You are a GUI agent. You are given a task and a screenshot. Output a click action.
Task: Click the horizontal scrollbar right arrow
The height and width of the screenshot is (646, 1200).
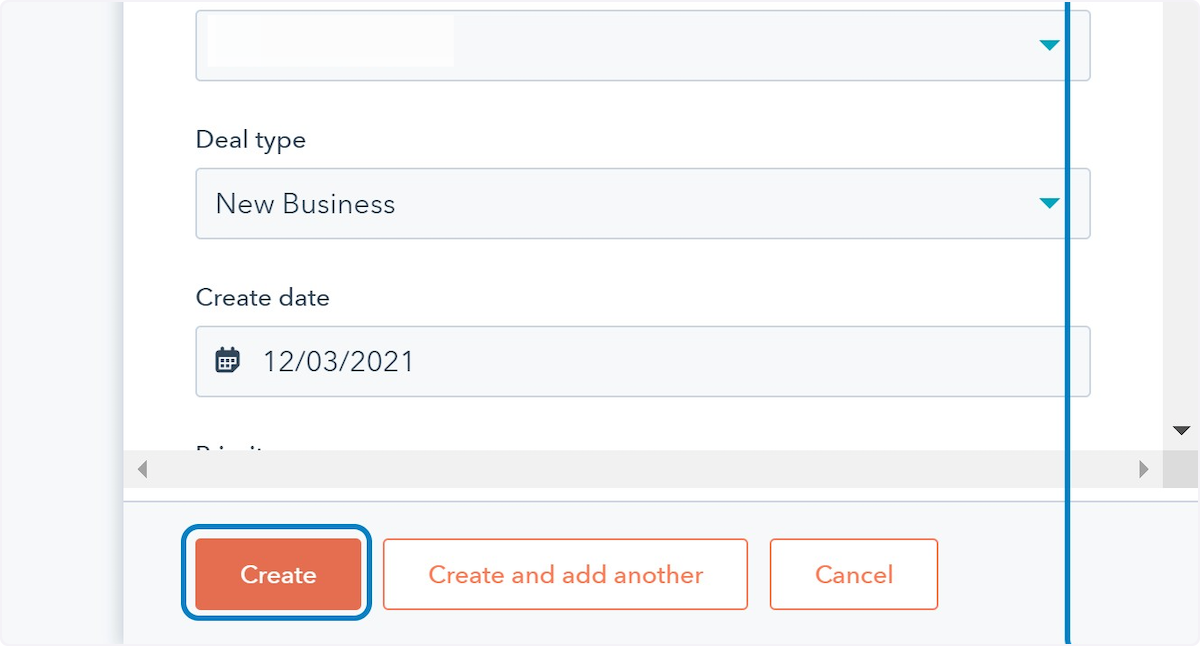point(1144,469)
